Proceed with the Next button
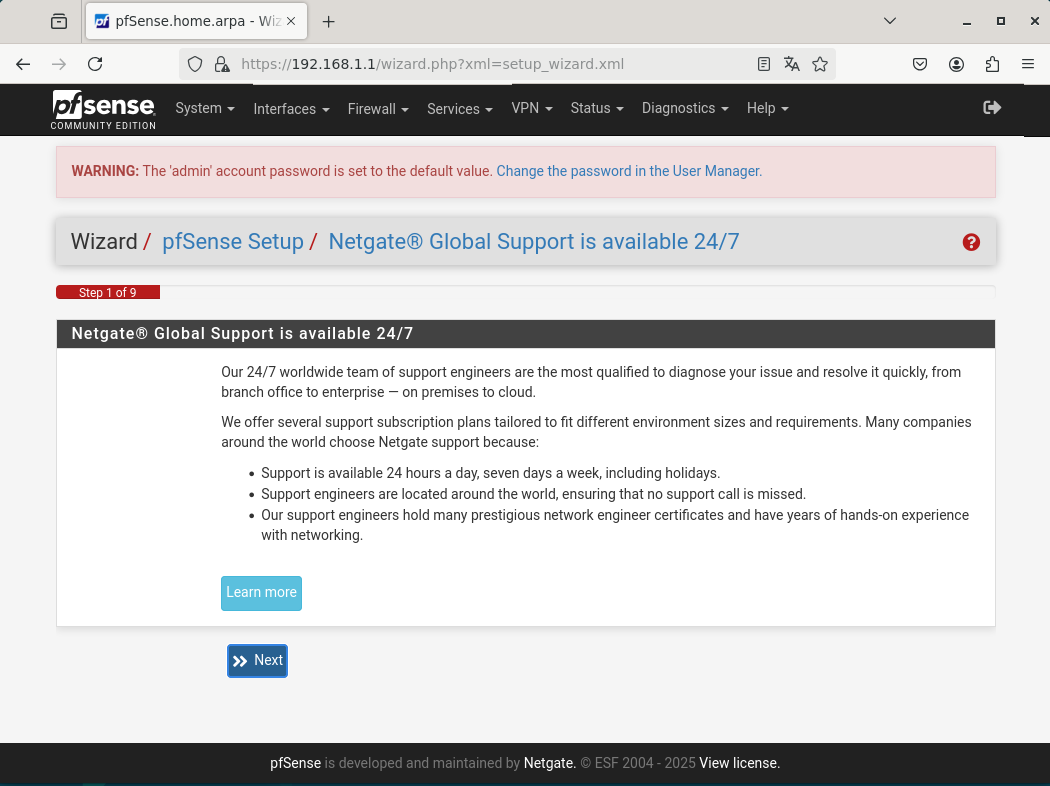This screenshot has width=1050, height=786. 257,661
